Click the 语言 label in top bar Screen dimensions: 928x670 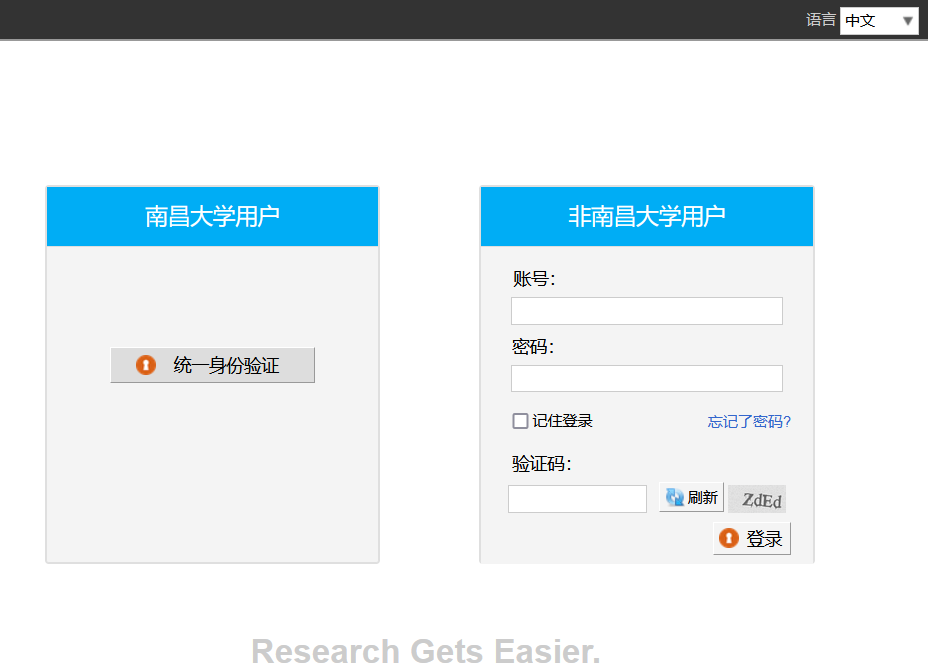tap(821, 20)
